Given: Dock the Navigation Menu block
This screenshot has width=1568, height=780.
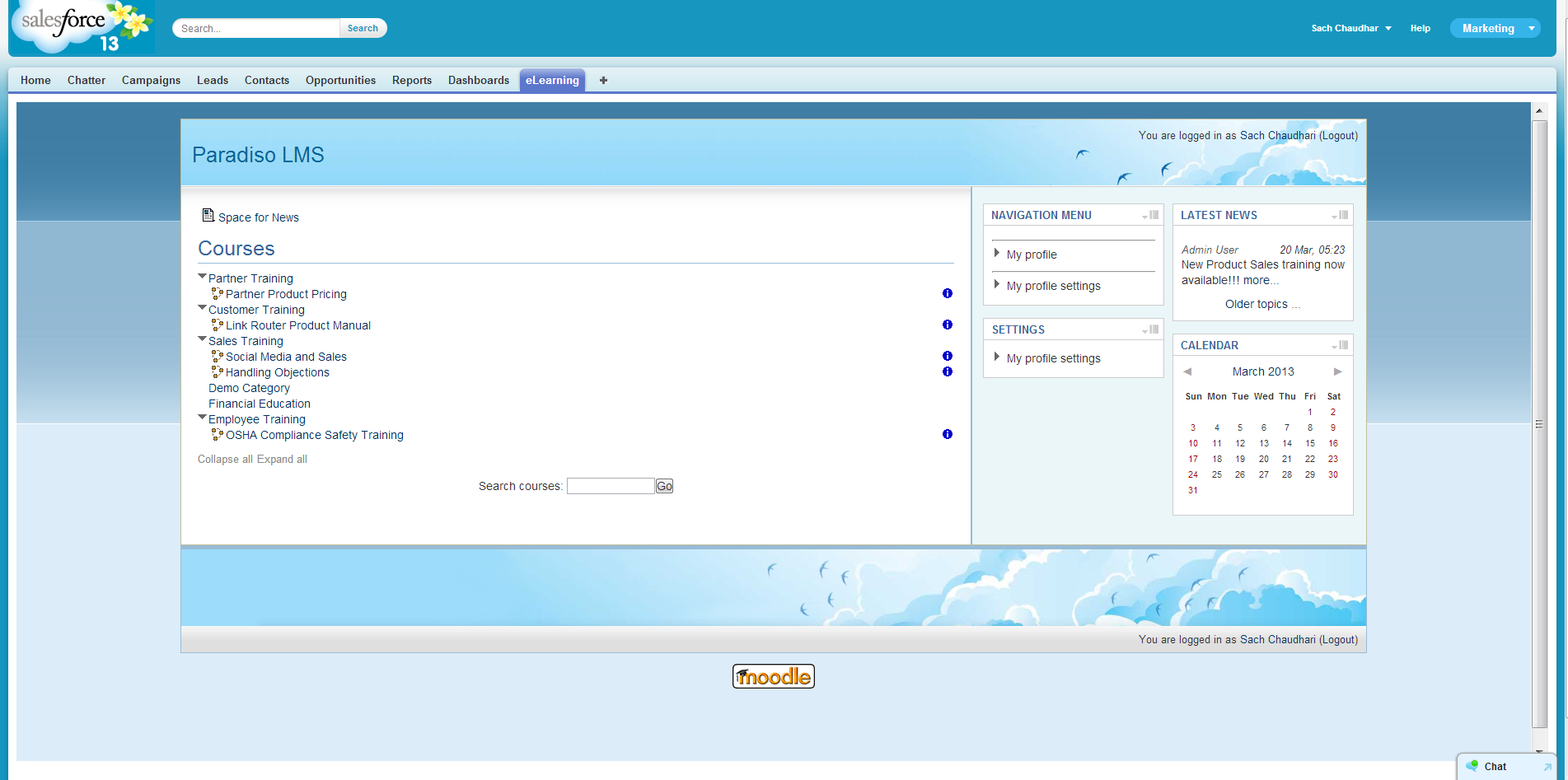Looking at the screenshot, I should click(x=1154, y=215).
